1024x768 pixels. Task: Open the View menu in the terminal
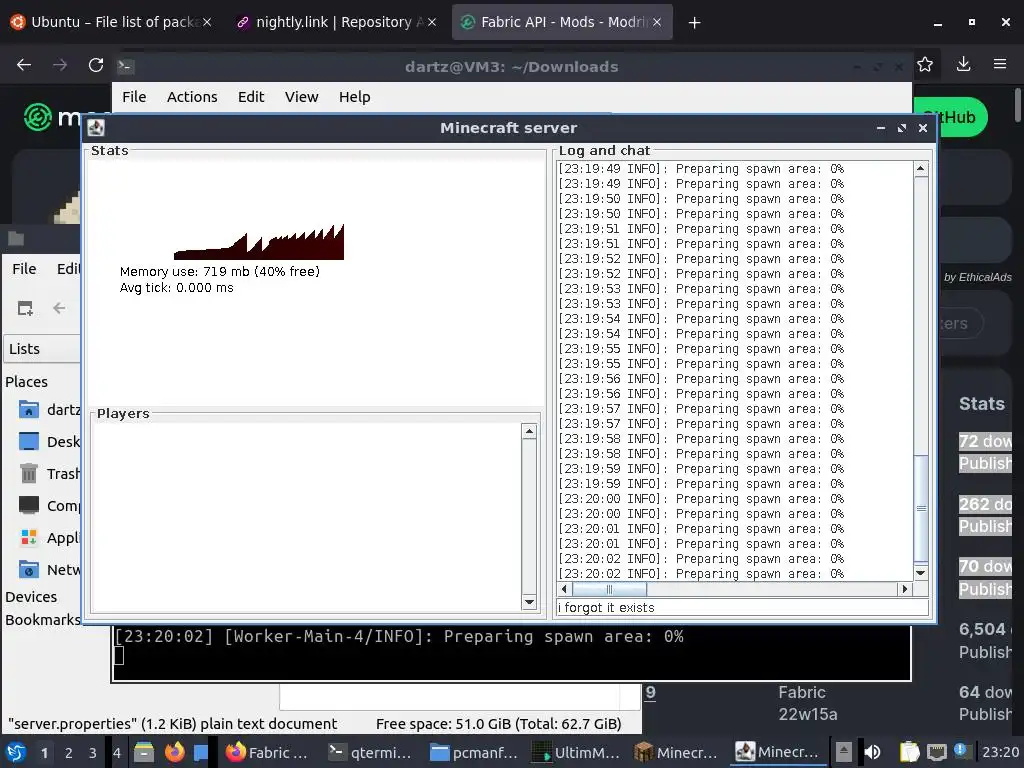tap(301, 97)
